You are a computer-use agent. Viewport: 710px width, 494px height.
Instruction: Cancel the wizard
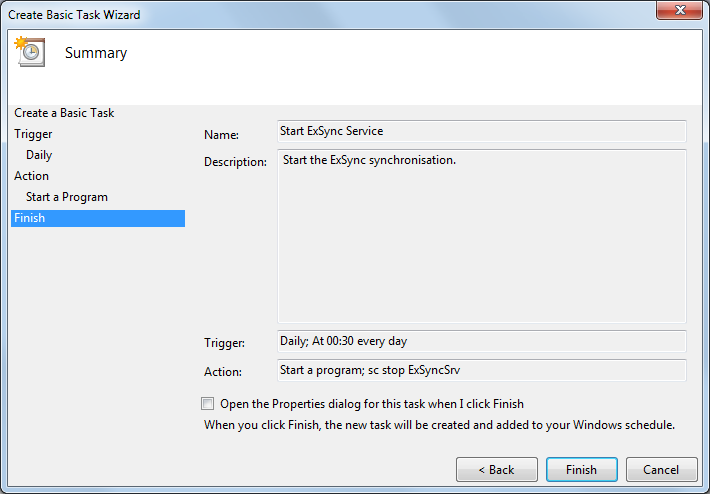click(x=661, y=470)
